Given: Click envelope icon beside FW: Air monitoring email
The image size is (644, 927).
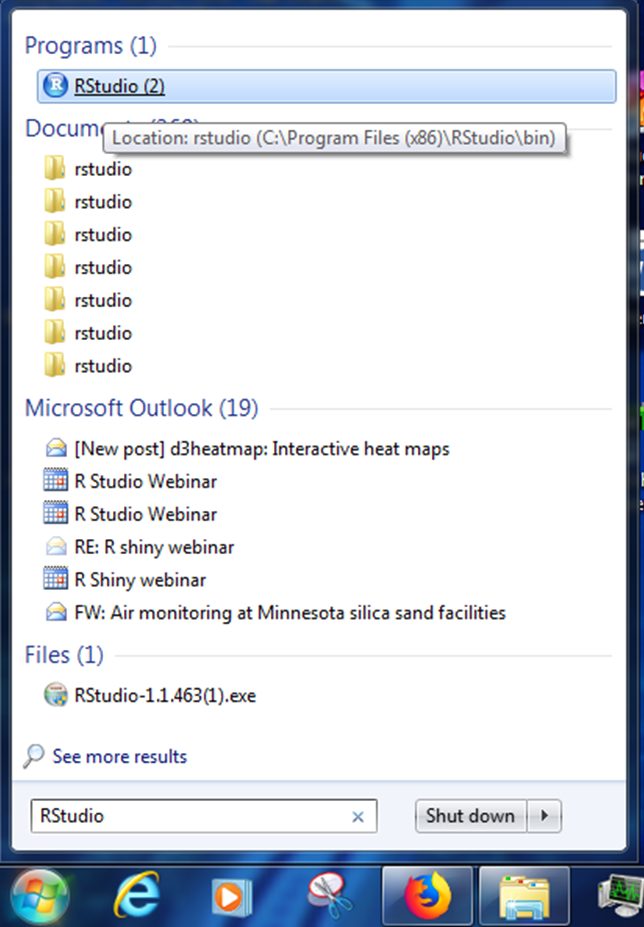Looking at the screenshot, I should pyautogui.click(x=56, y=612).
